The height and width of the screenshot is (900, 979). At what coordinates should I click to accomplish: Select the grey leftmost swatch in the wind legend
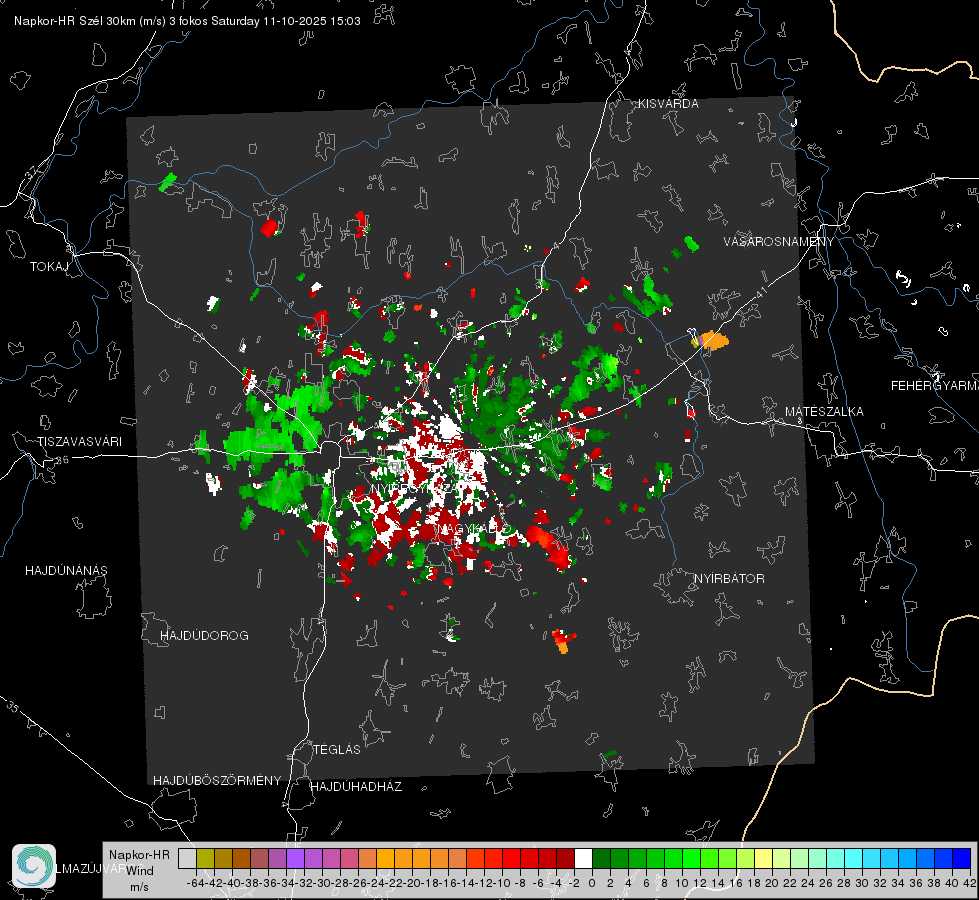click(187, 858)
